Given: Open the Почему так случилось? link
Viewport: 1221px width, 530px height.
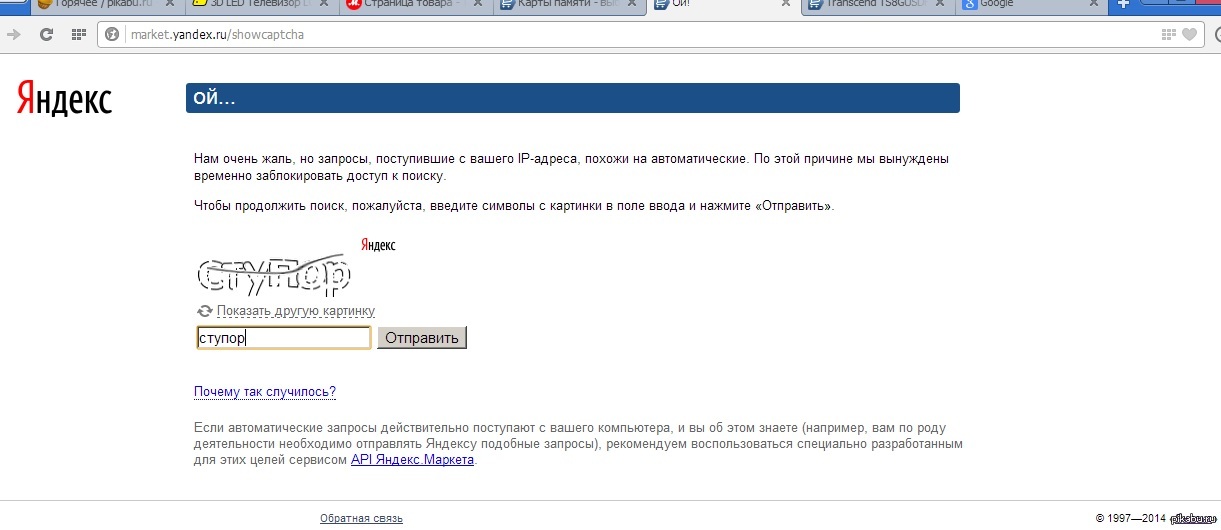Looking at the screenshot, I should [x=264, y=392].
